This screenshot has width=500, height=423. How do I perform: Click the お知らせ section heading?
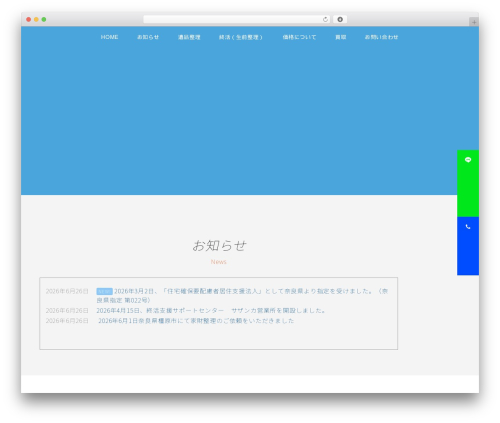pos(219,246)
